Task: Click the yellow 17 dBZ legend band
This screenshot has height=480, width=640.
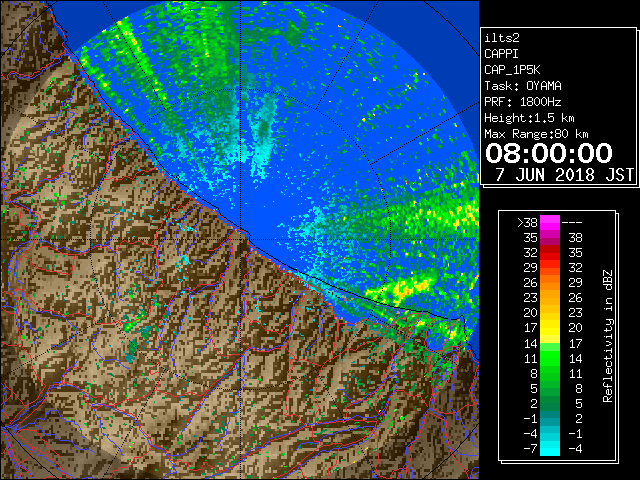Action: pos(550,328)
